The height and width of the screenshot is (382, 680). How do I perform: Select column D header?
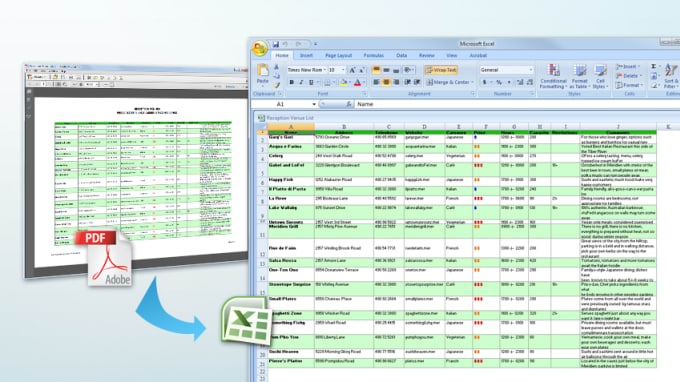click(424, 127)
